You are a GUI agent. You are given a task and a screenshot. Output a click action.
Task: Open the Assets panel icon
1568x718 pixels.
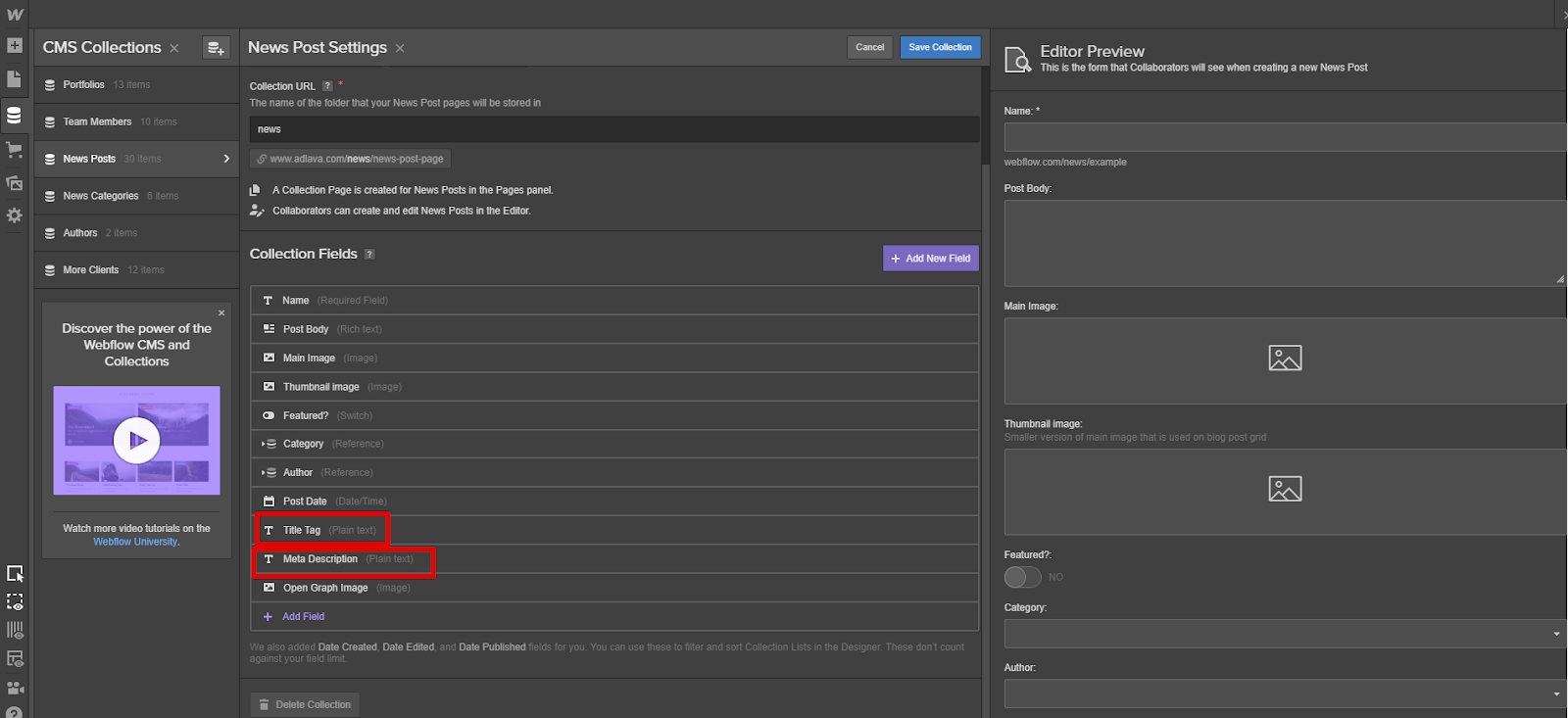tap(15, 183)
